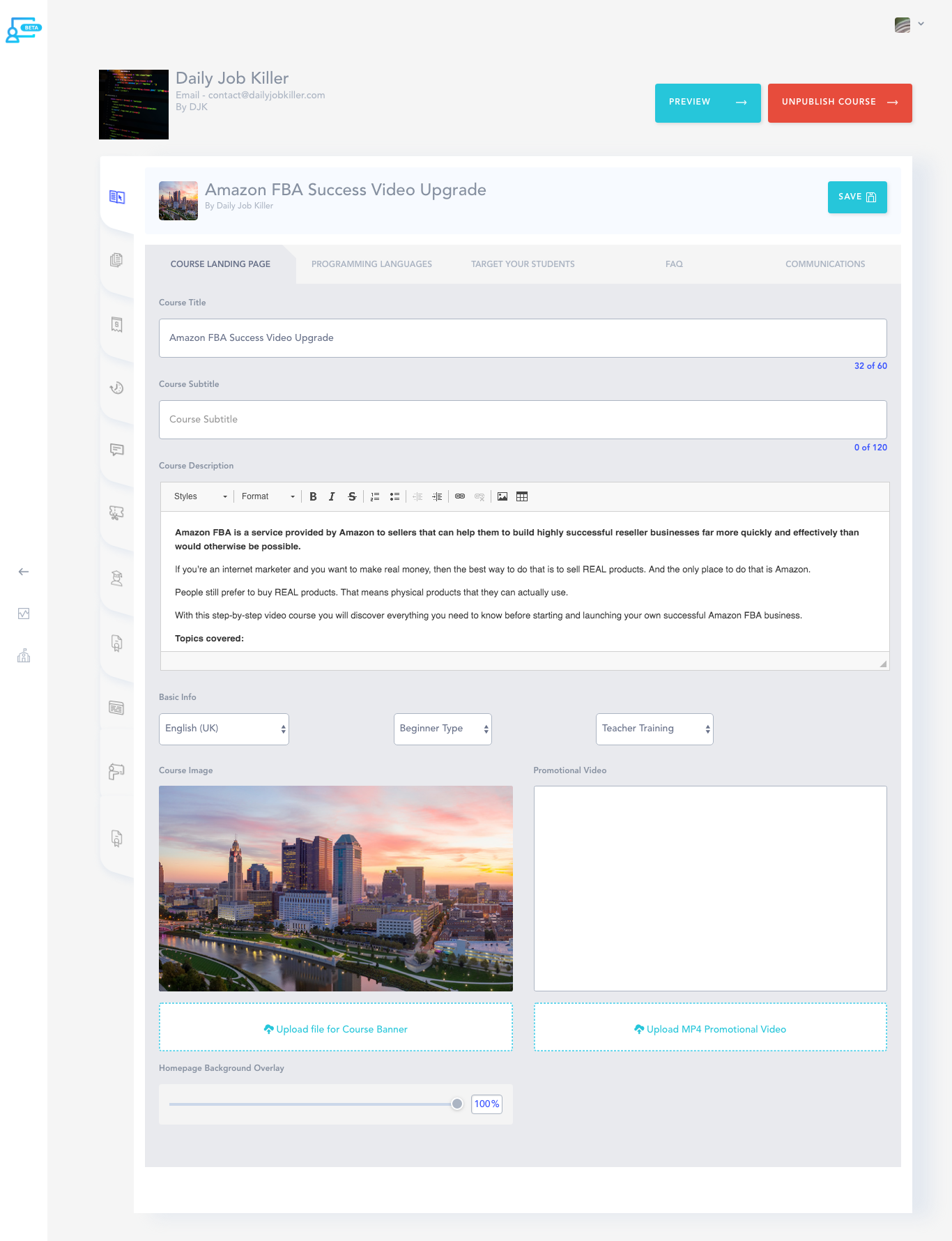The height and width of the screenshot is (1241, 952).
Task: Click the Daily Job Killer heading
Action: pos(232,78)
